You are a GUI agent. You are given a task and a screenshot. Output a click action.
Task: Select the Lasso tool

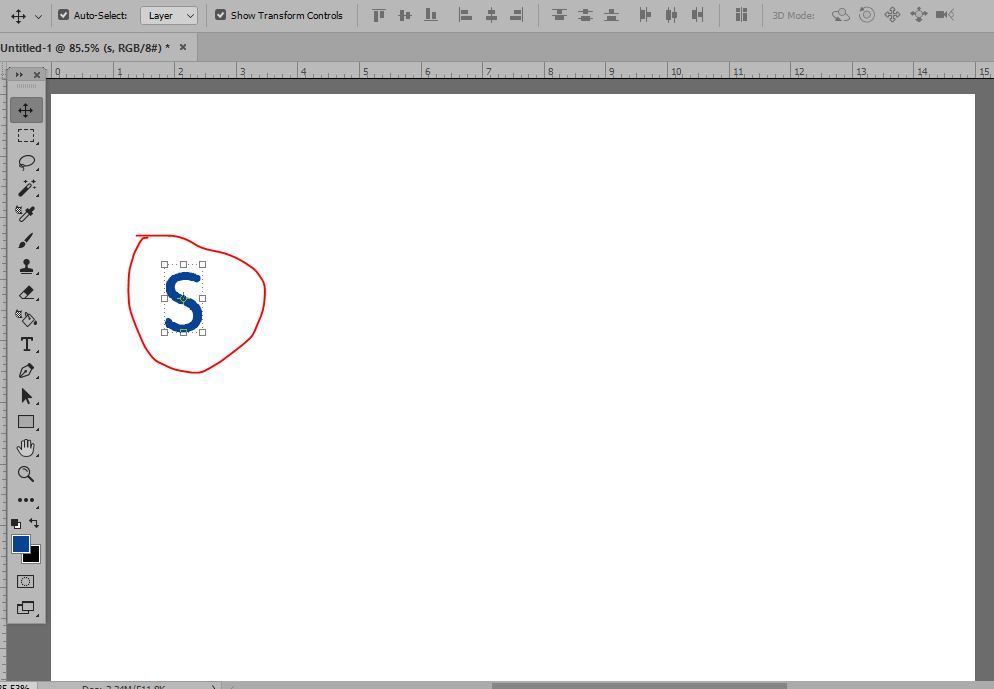pos(26,162)
